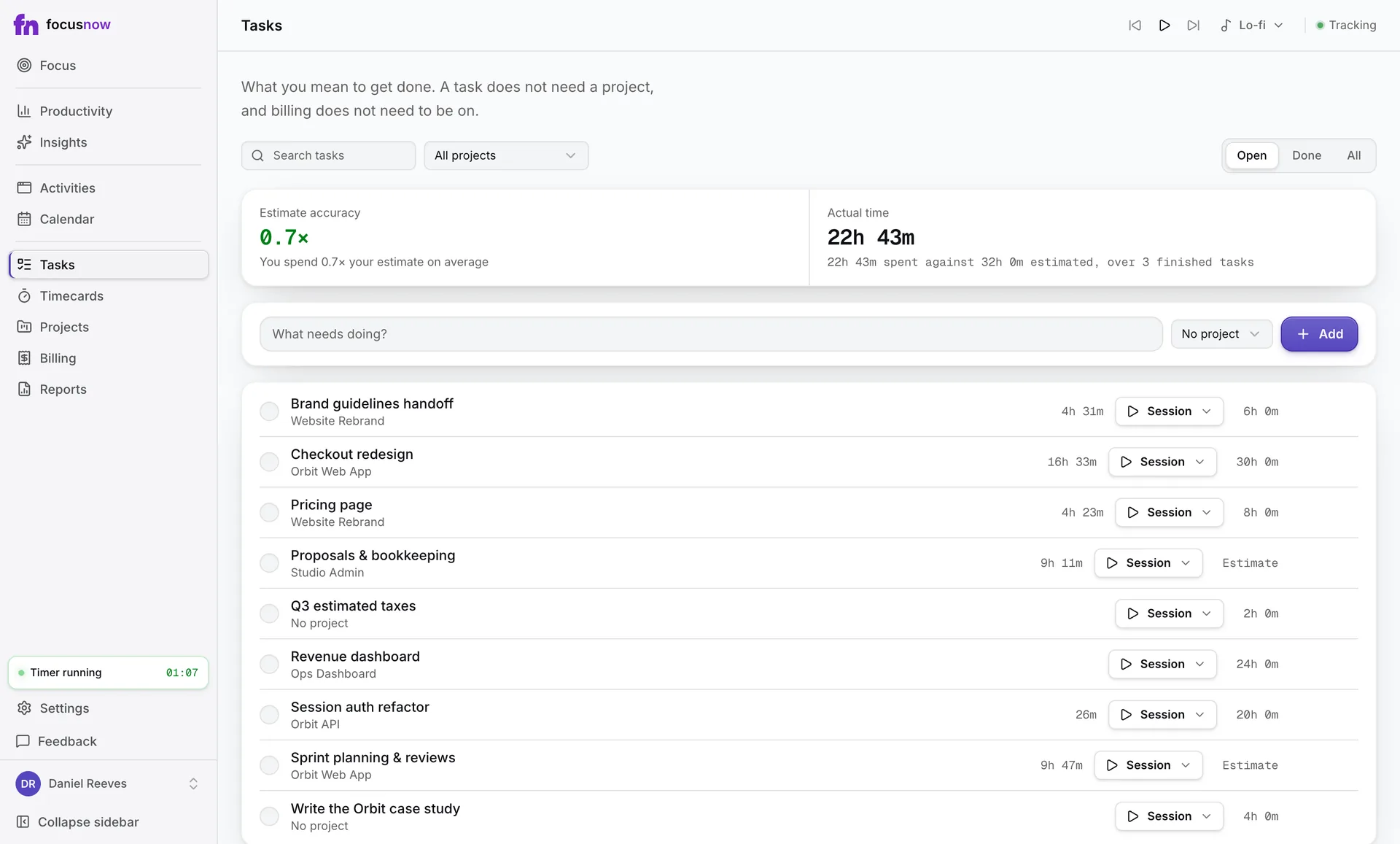The height and width of the screenshot is (844, 1400).
Task: Open the Calendar page
Action: 109,219
